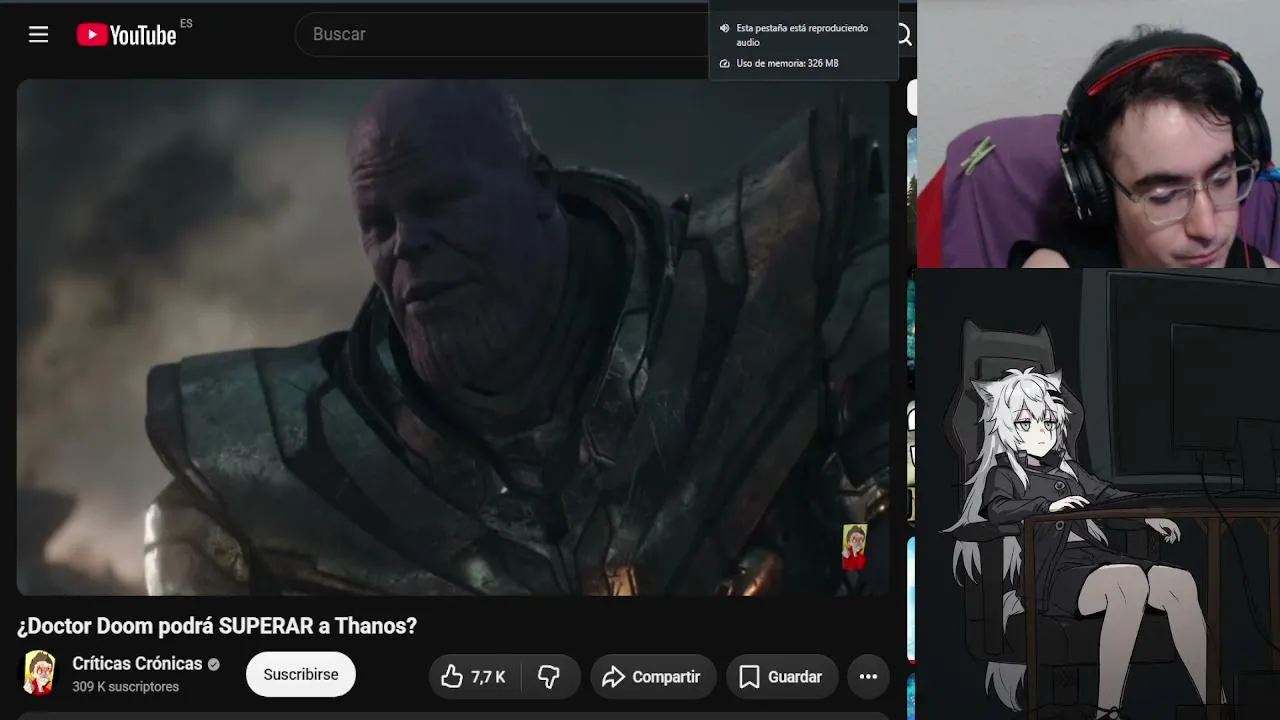The image size is (1280, 720).
Task: Click the "309 K suscriptores" text
Action: (125, 687)
